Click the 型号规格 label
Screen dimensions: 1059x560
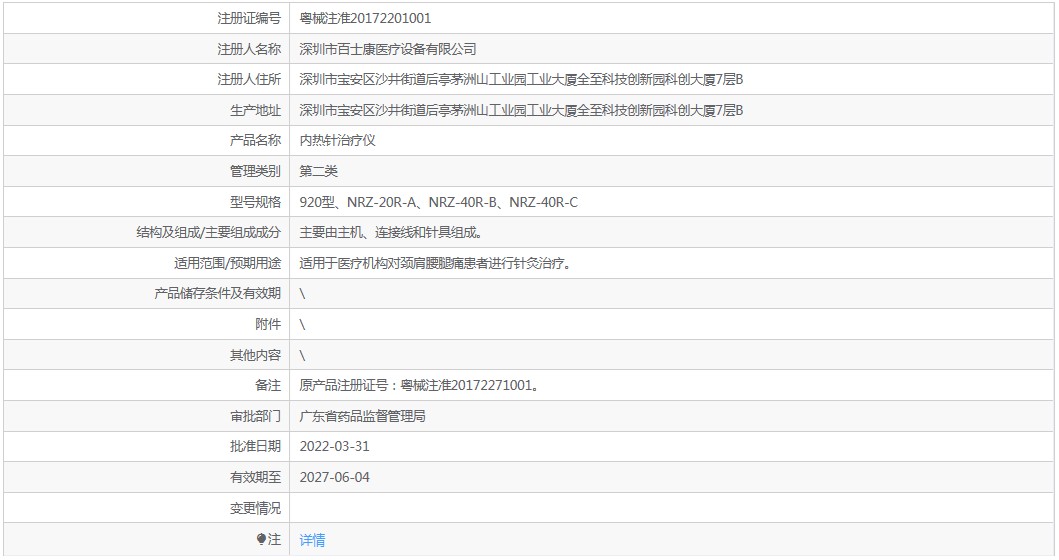(x=255, y=202)
